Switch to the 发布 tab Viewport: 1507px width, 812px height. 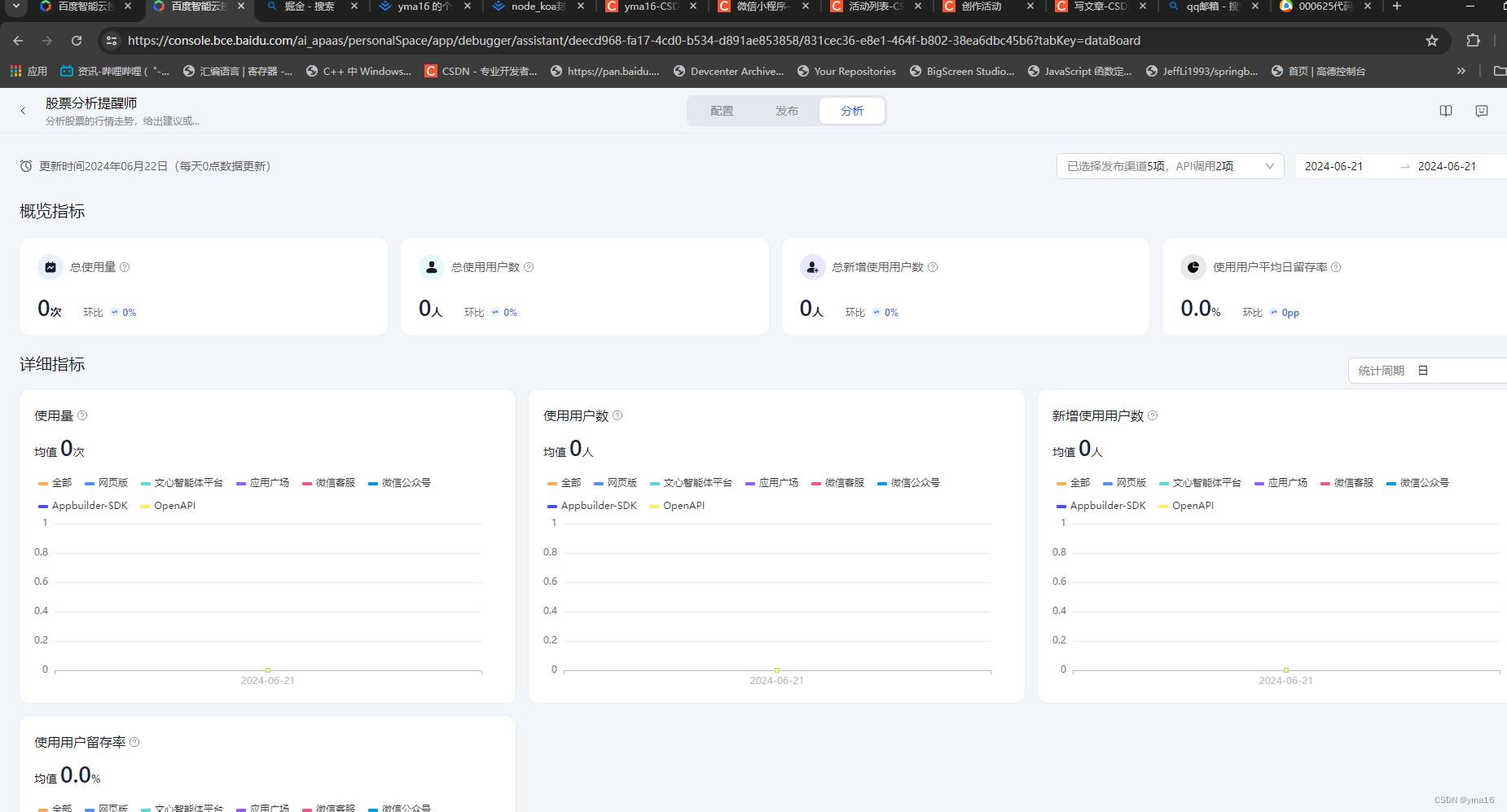click(x=787, y=110)
